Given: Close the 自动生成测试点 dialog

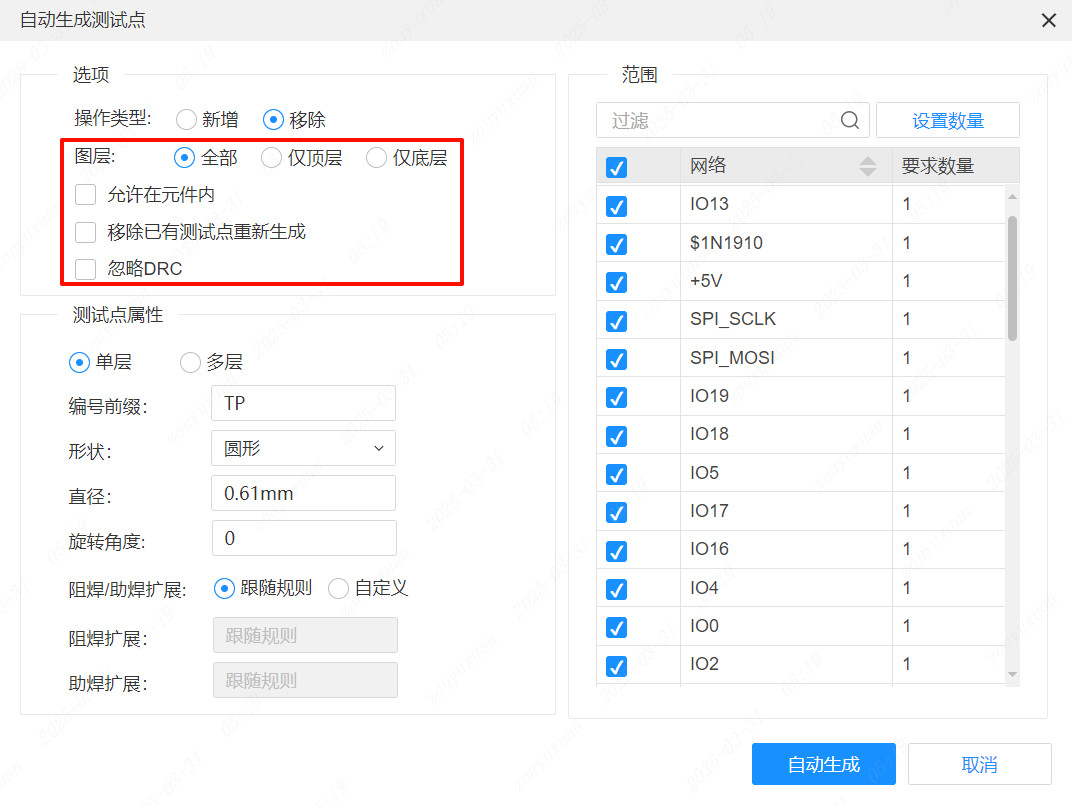Looking at the screenshot, I should click(x=1048, y=20).
